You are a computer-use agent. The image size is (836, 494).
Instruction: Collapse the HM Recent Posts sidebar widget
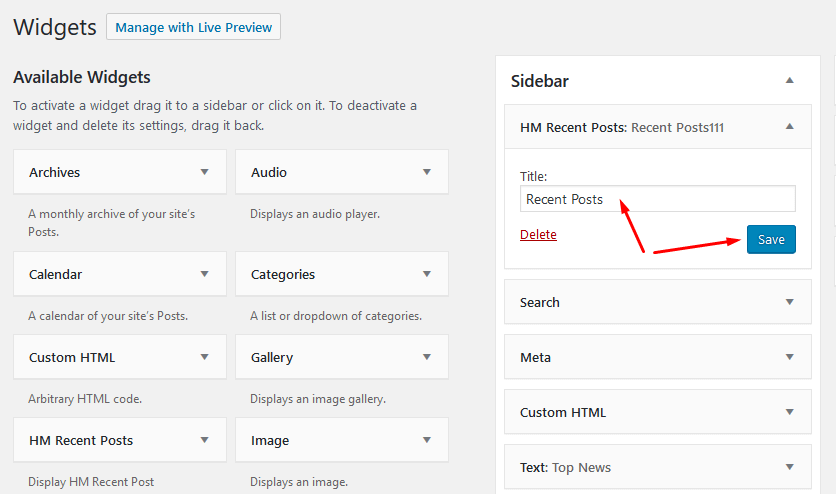pos(789,127)
